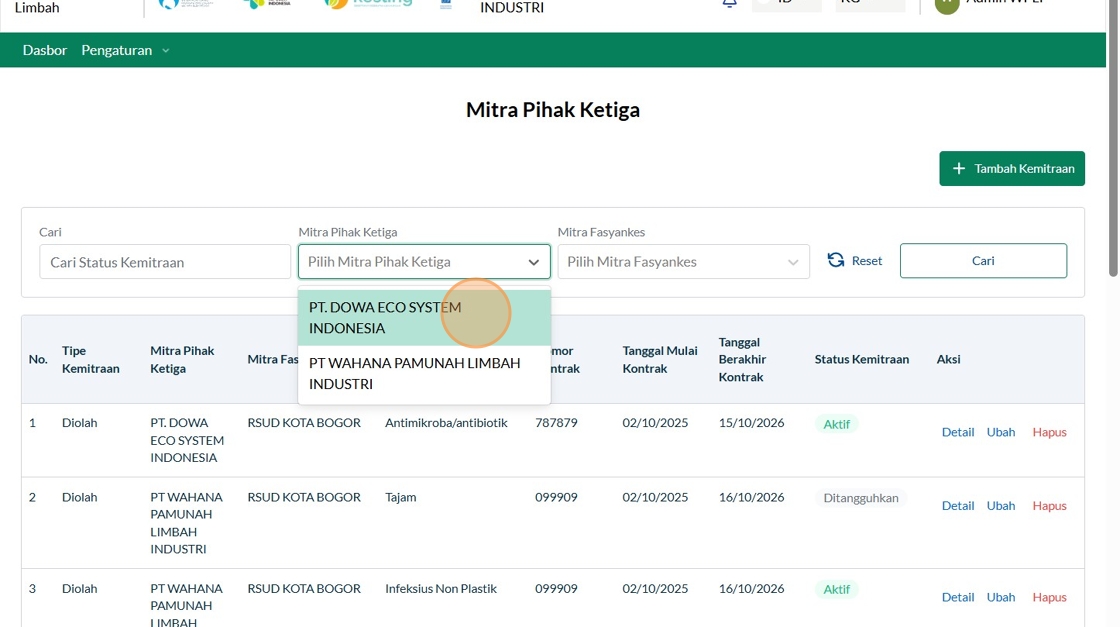The width and height of the screenshot is (1120, 627).
Task: Open Detail for the Tajam row
Action: coord(957,506)
